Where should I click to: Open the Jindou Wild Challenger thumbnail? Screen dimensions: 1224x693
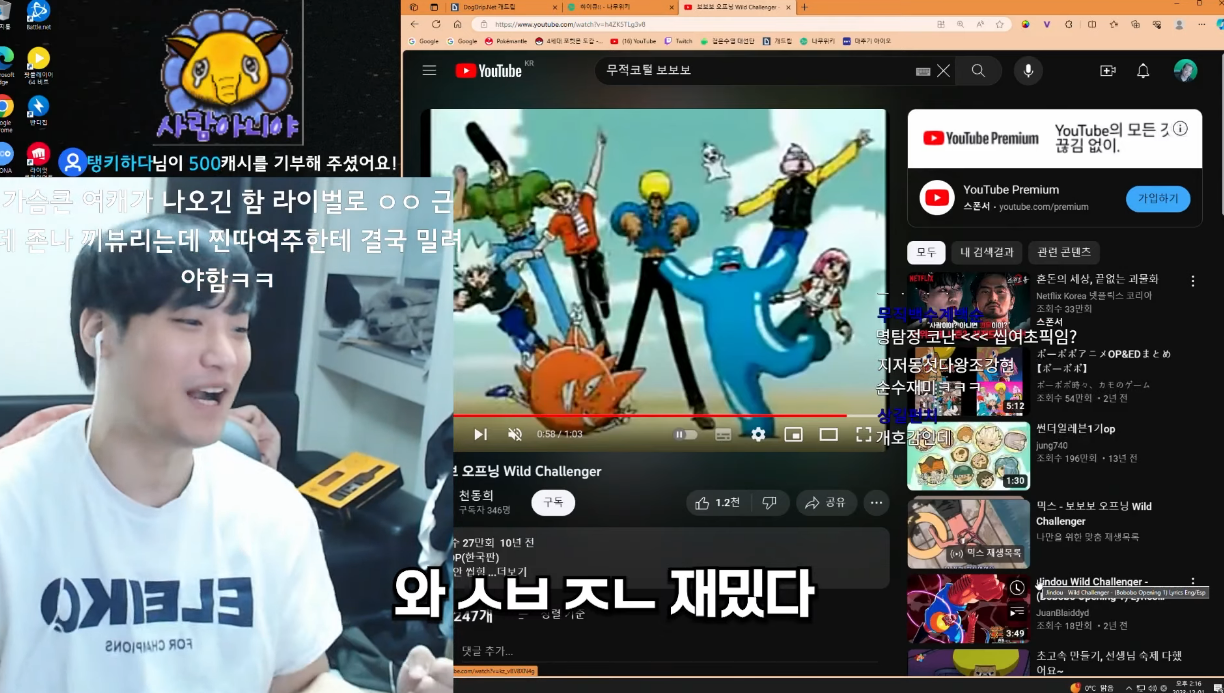click(968, 609)
